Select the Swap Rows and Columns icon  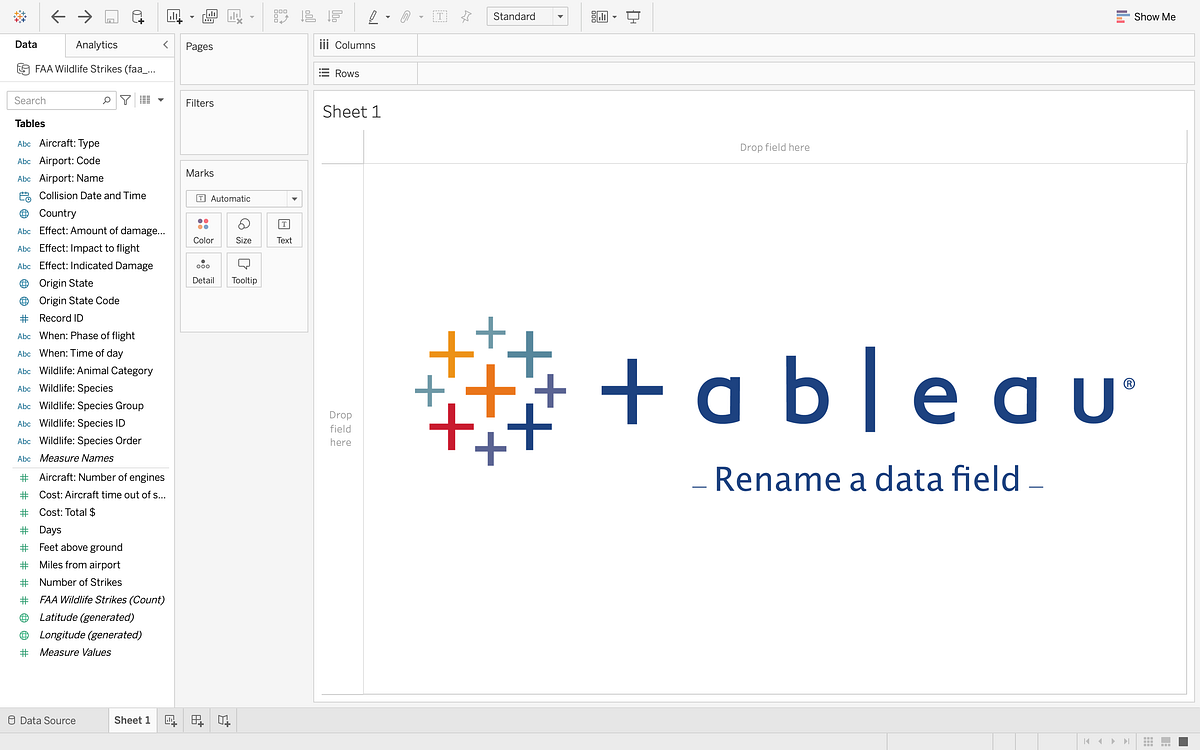(281, 16)
